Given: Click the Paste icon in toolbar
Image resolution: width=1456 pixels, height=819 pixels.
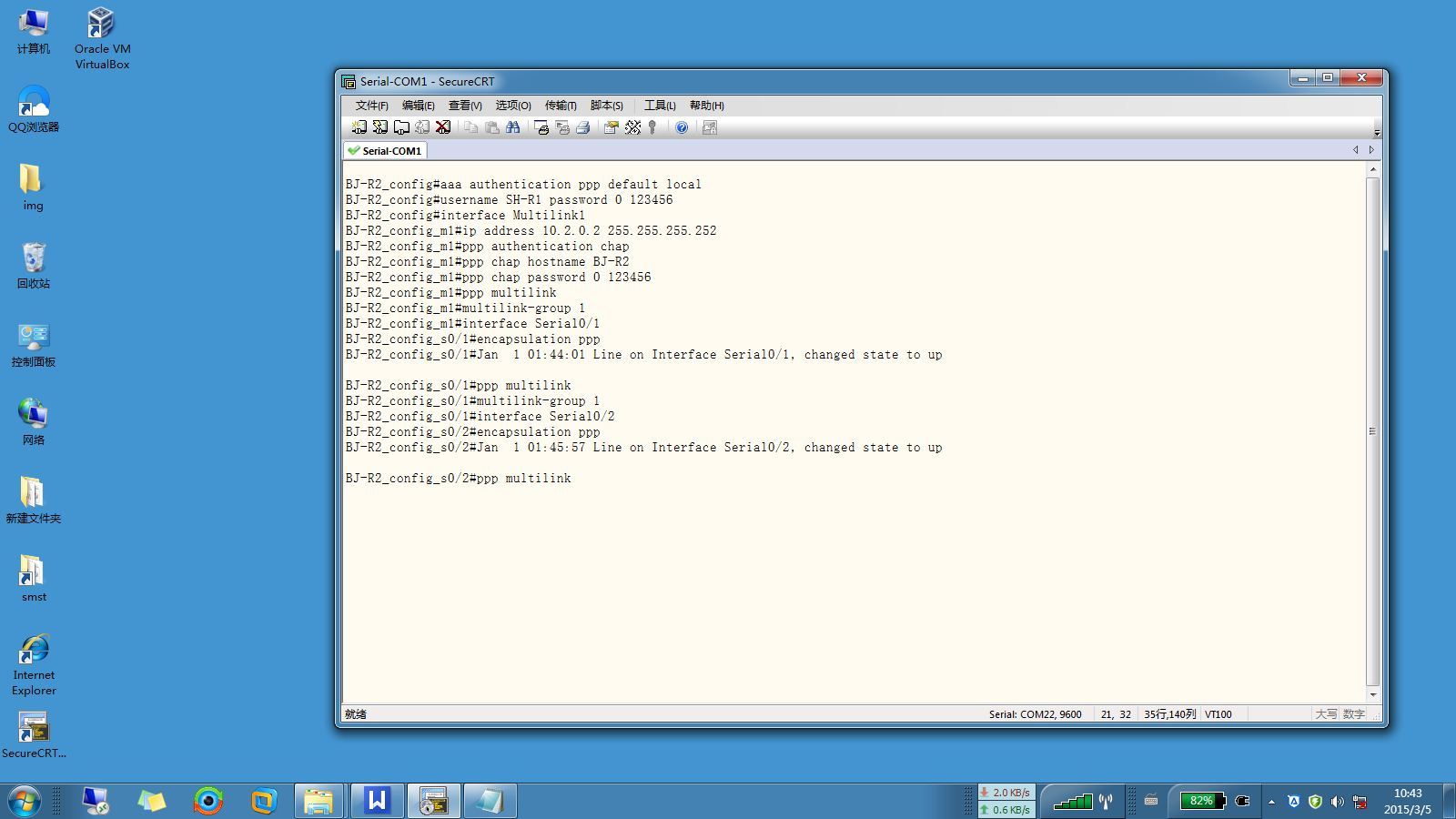Looking at the screenshot, I should click(x=492, y=127).
